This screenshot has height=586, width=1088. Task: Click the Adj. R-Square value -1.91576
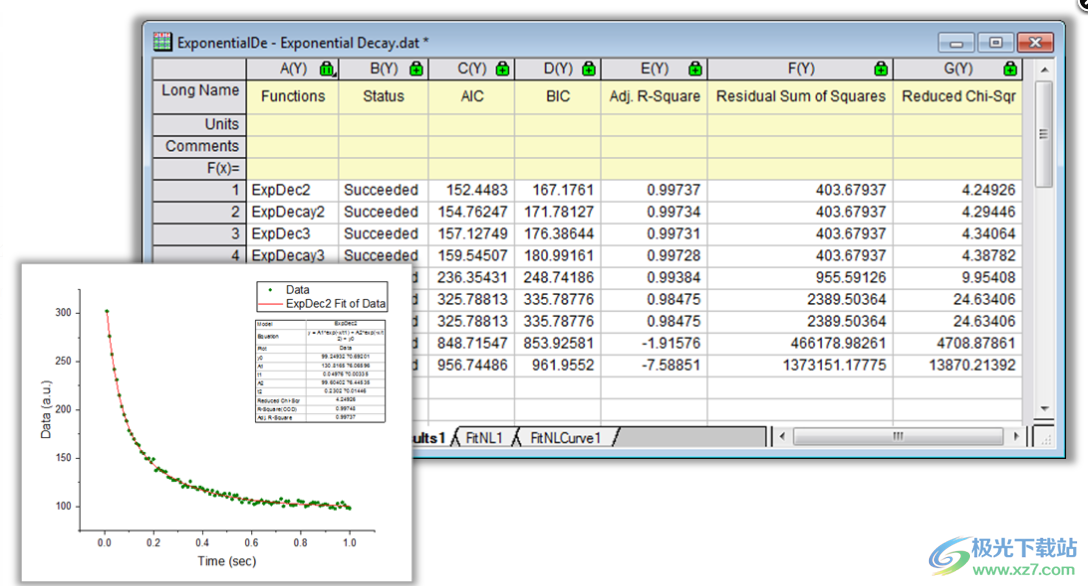click(654, 343)
